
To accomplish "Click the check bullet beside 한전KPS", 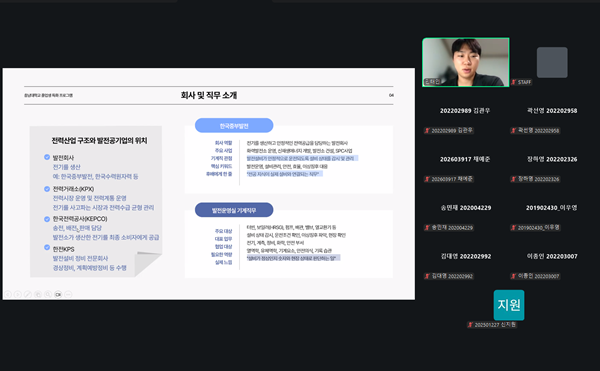I will pos(47,247).
